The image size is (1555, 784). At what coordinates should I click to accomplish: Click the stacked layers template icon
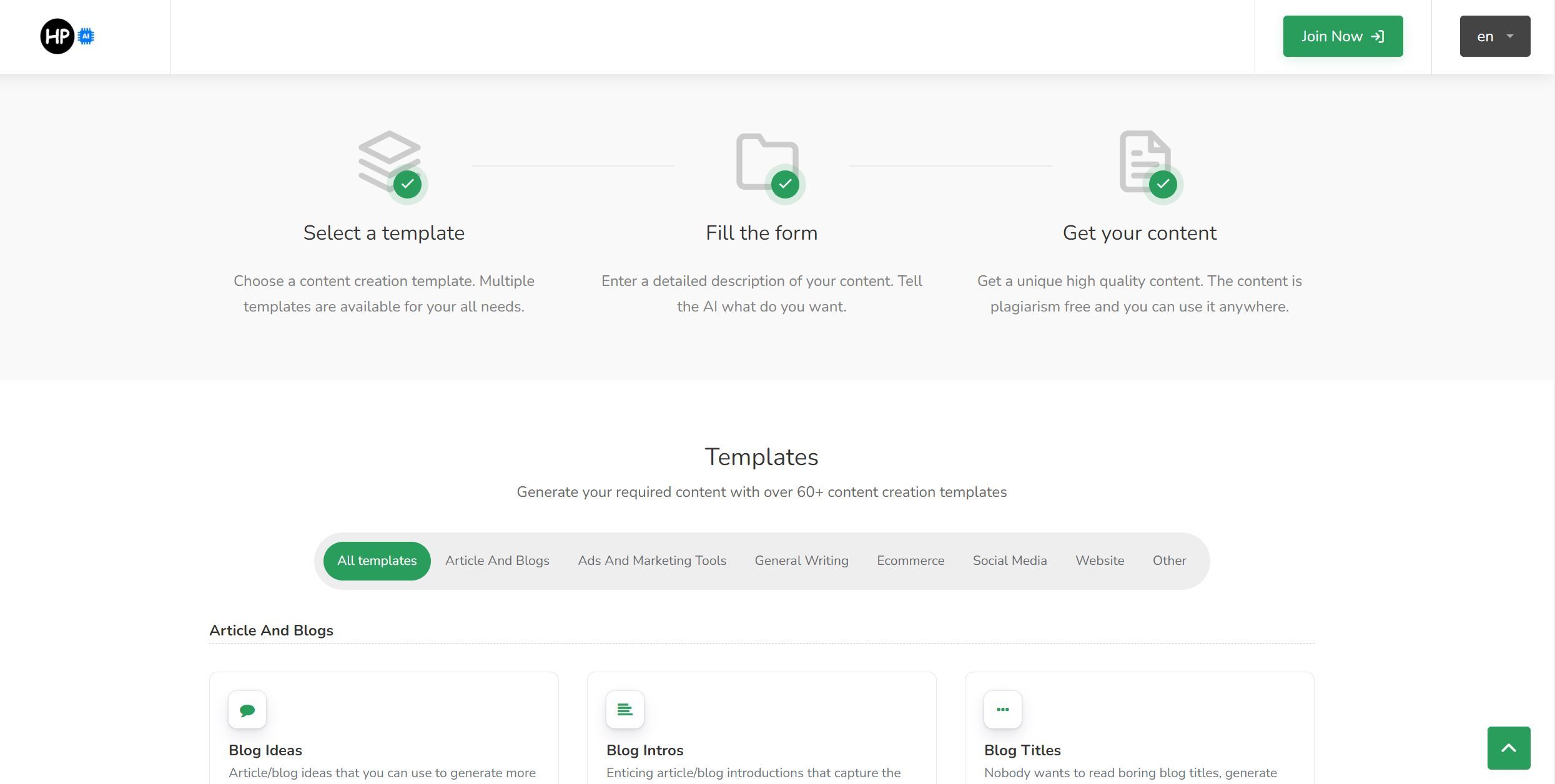point(389,161)
